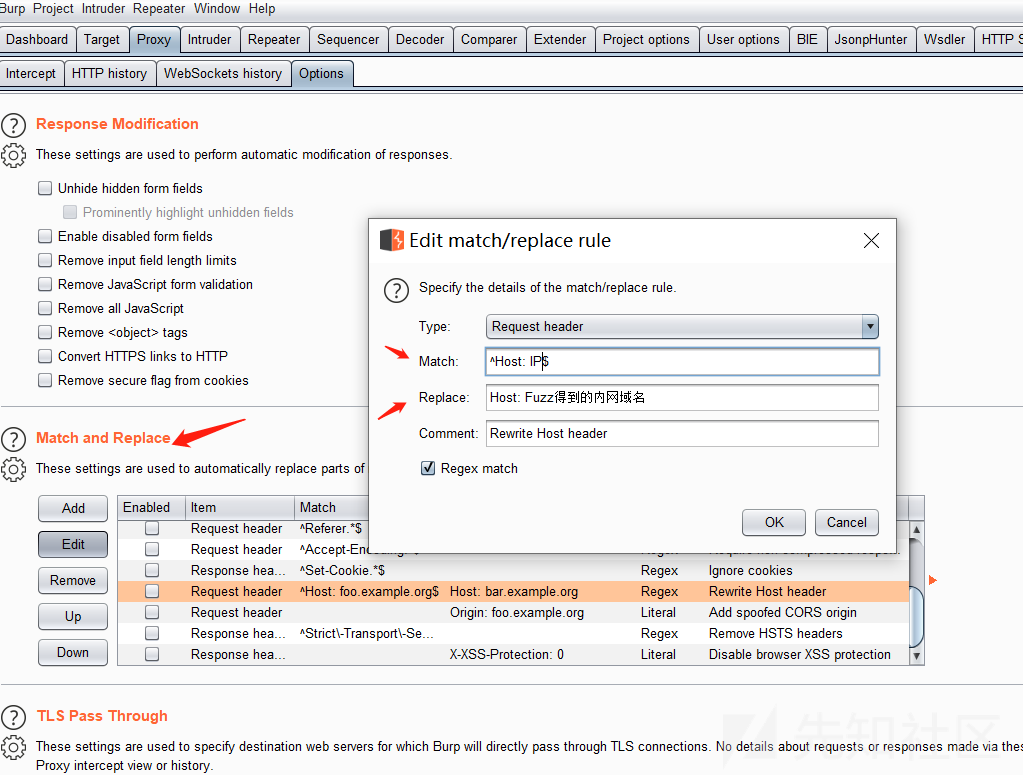Open the Project options tab
The height and width of the screenshot is (775, 1023).
point(646,40)
